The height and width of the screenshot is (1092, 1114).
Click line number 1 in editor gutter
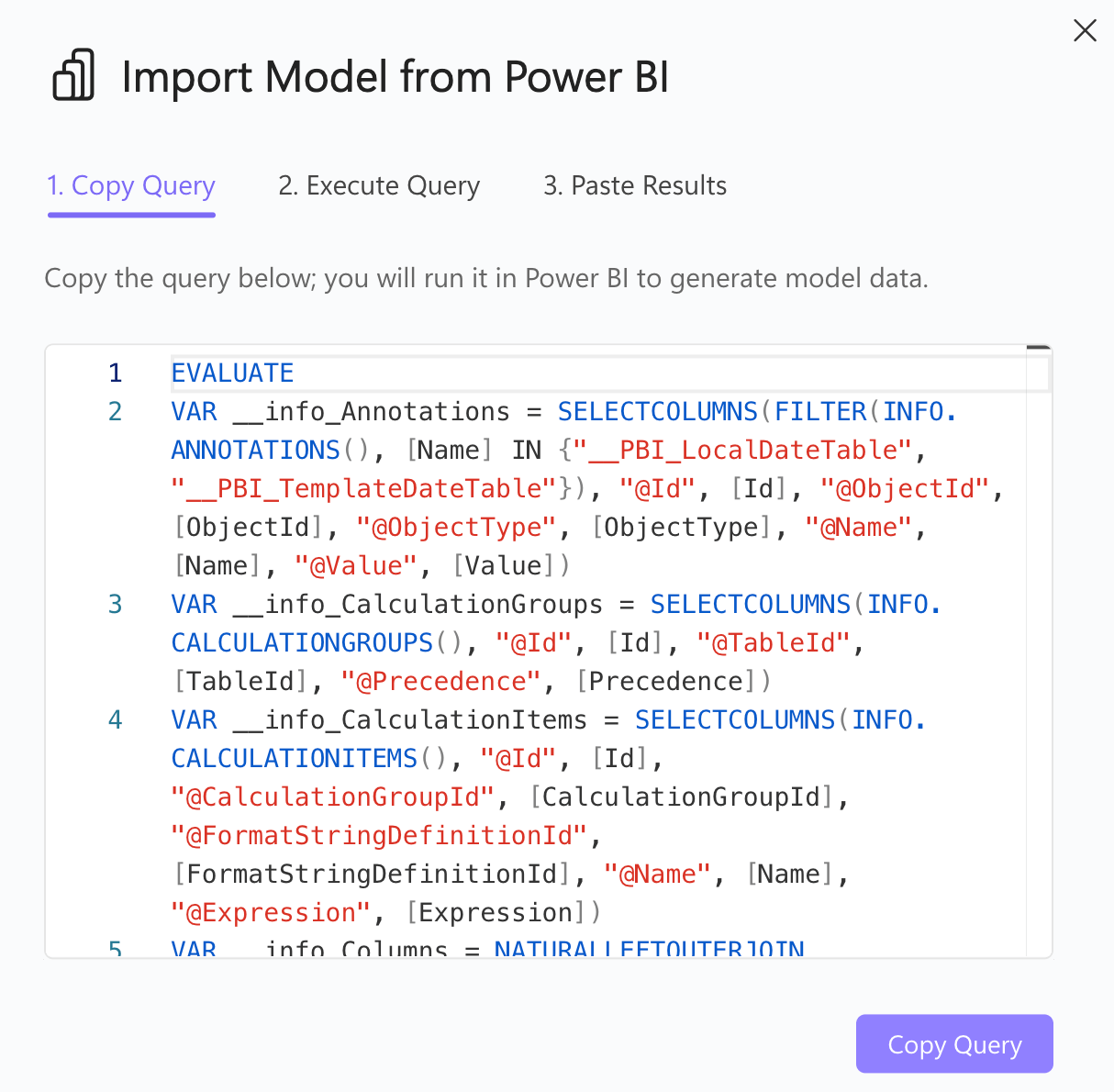(115, 373)
